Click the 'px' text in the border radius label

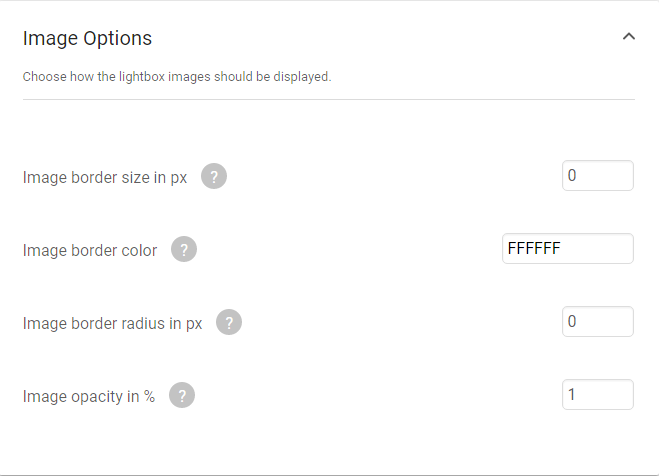(194, 325)
